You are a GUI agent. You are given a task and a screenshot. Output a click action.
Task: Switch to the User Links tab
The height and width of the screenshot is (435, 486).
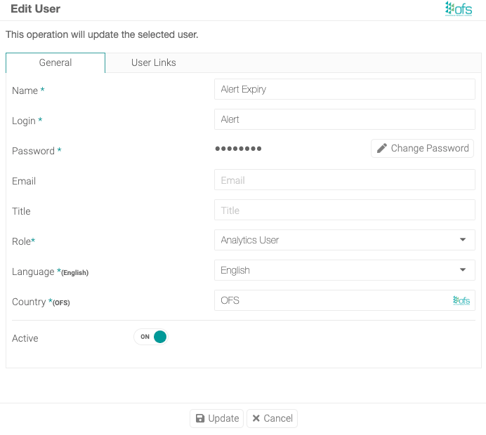click(154, 63)
